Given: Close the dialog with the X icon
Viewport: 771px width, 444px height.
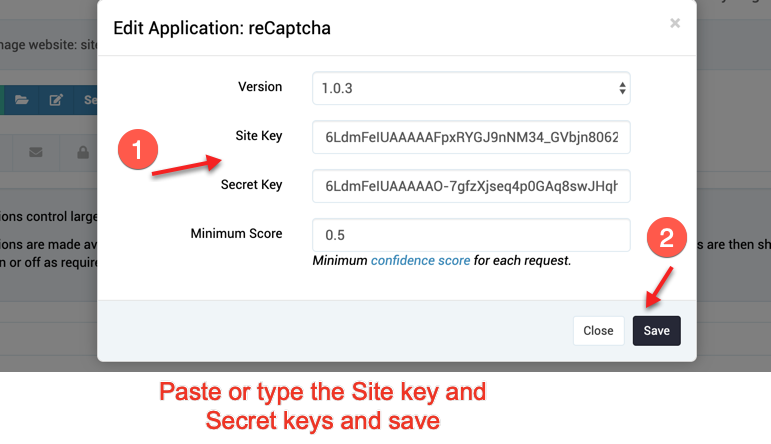Looking at the screenshot, I should pyautogui.click(x=675, y=23).
